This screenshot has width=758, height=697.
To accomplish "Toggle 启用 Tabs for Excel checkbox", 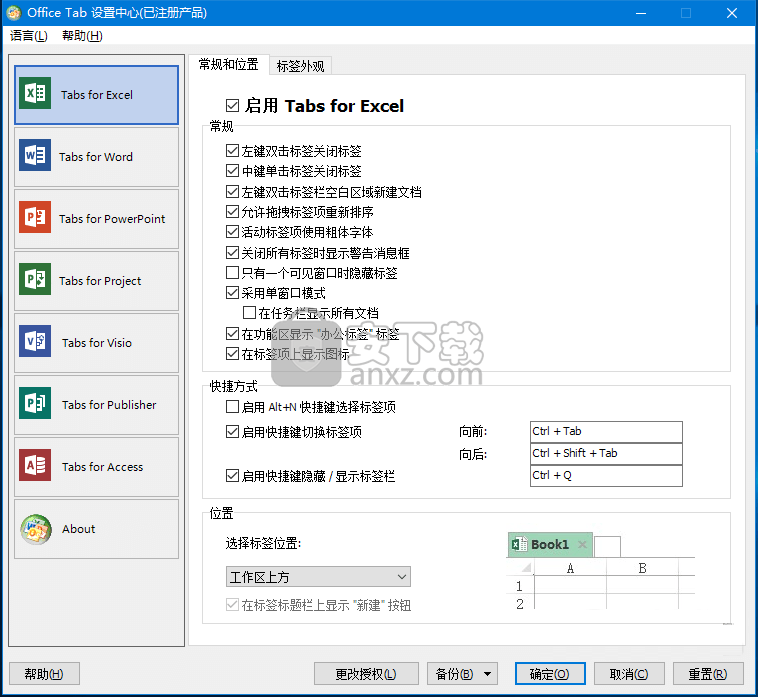I will click(x=233, y=105).
